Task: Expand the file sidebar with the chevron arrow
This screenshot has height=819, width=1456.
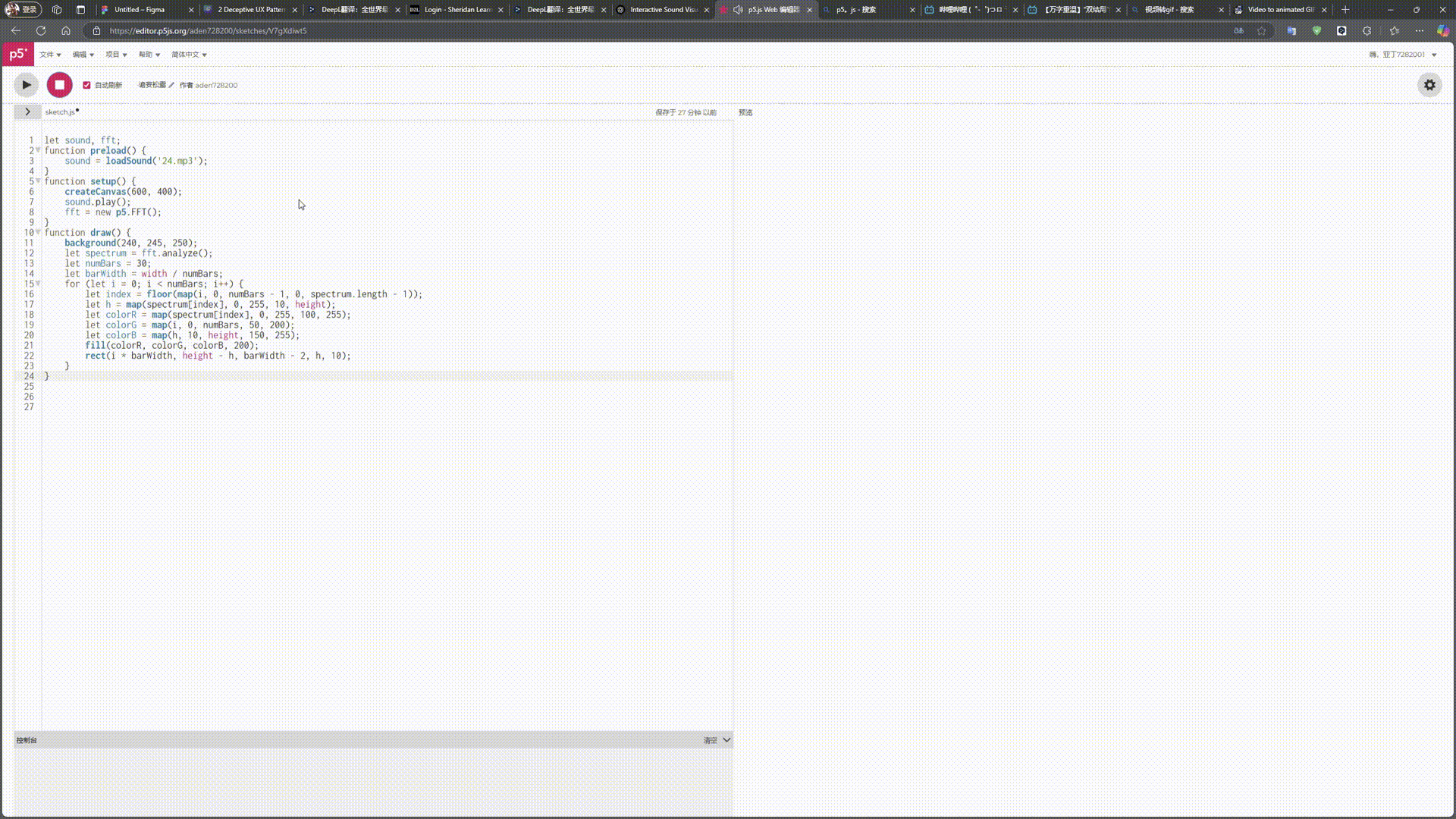Action: pyautogui.click(x=27, y=111)
